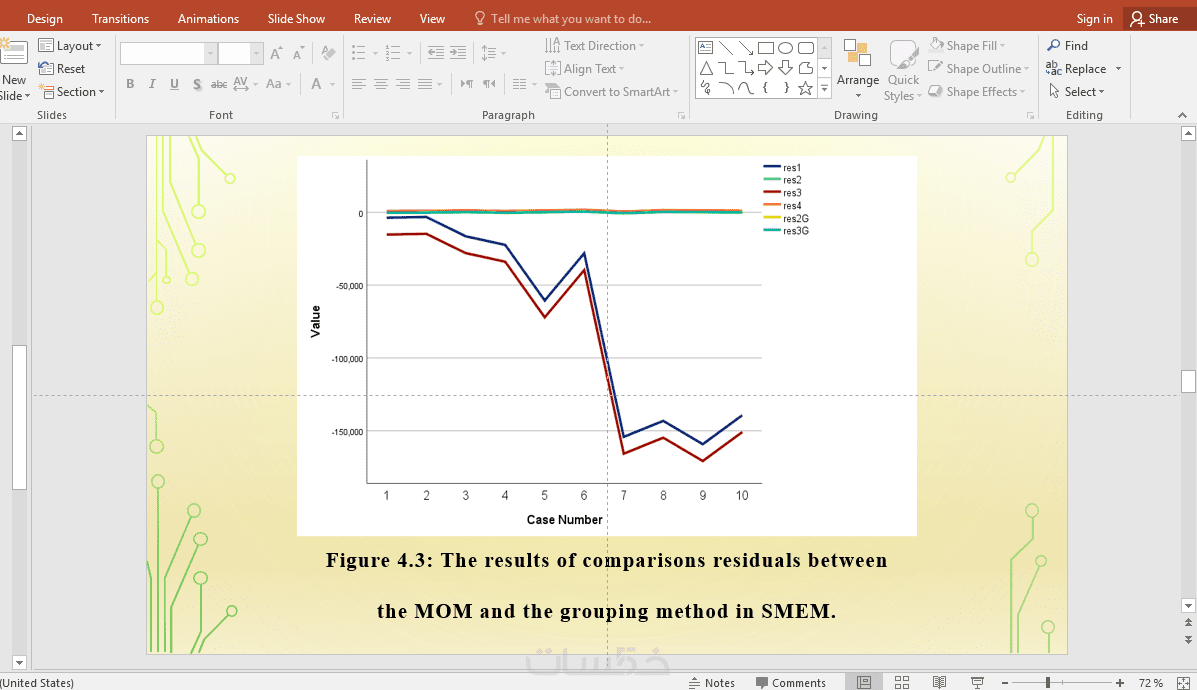Open the Transitions tab
1197x690 pixels.
(121, 18)
